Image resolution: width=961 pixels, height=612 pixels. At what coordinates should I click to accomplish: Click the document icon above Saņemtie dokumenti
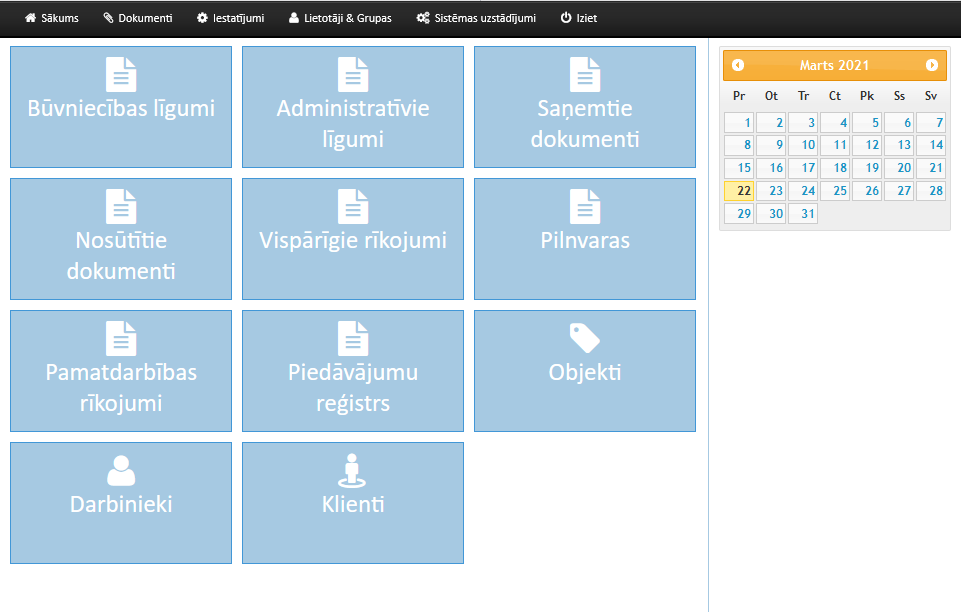point(585,75)
